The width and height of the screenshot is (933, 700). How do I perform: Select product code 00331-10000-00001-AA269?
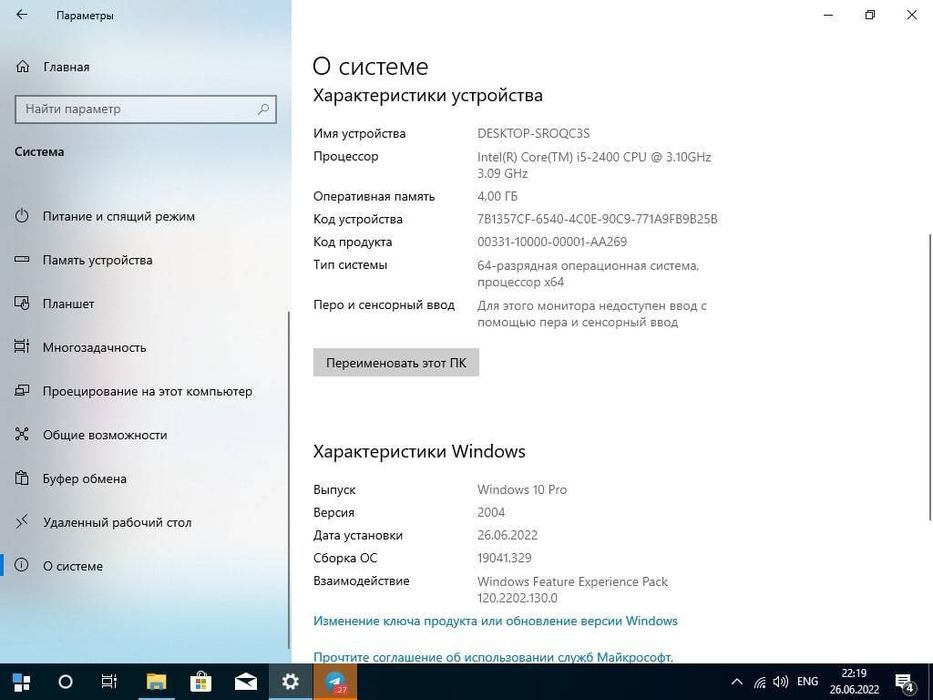tap(552, 242)
